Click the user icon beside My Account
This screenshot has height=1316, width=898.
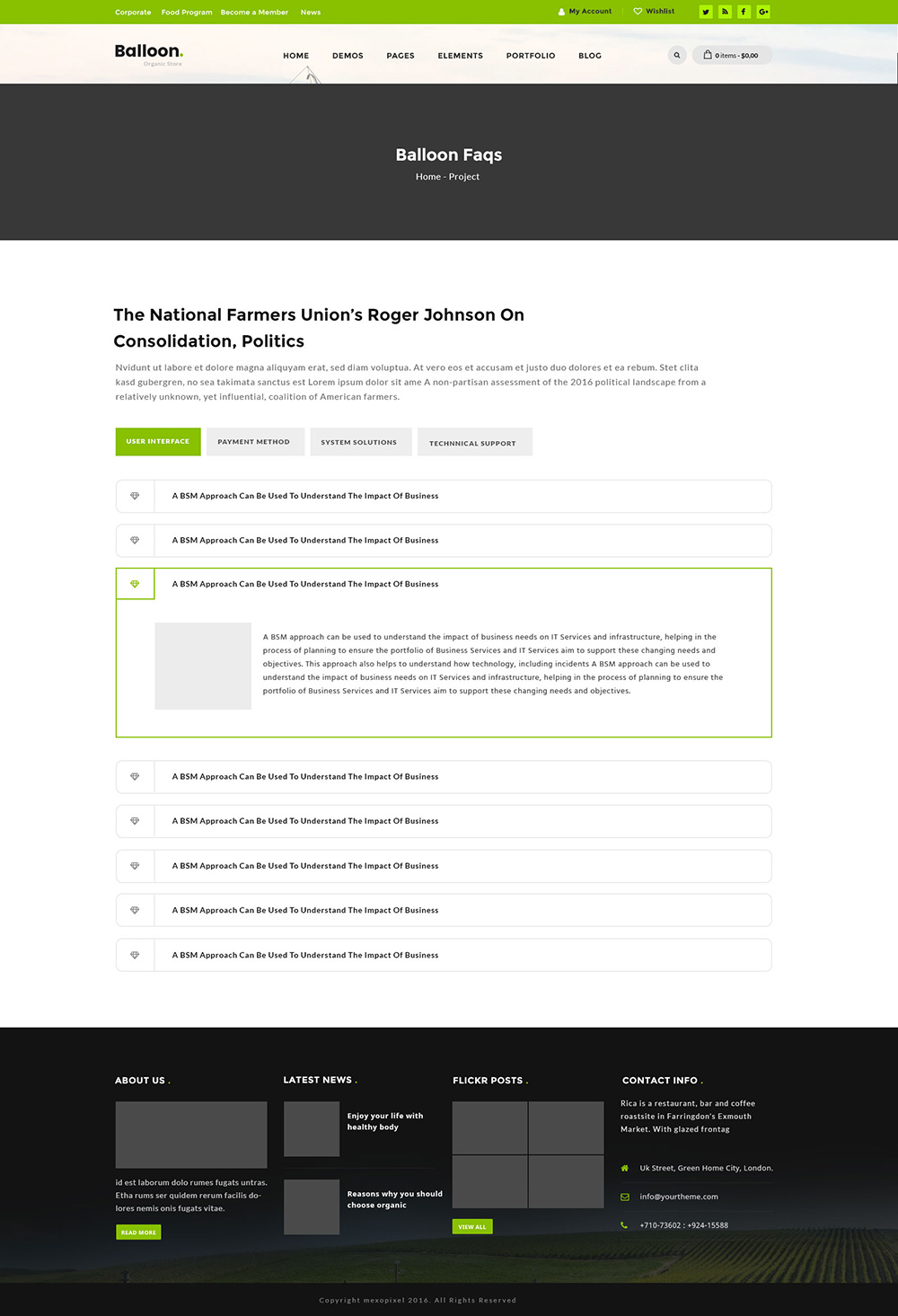(562, 12)
